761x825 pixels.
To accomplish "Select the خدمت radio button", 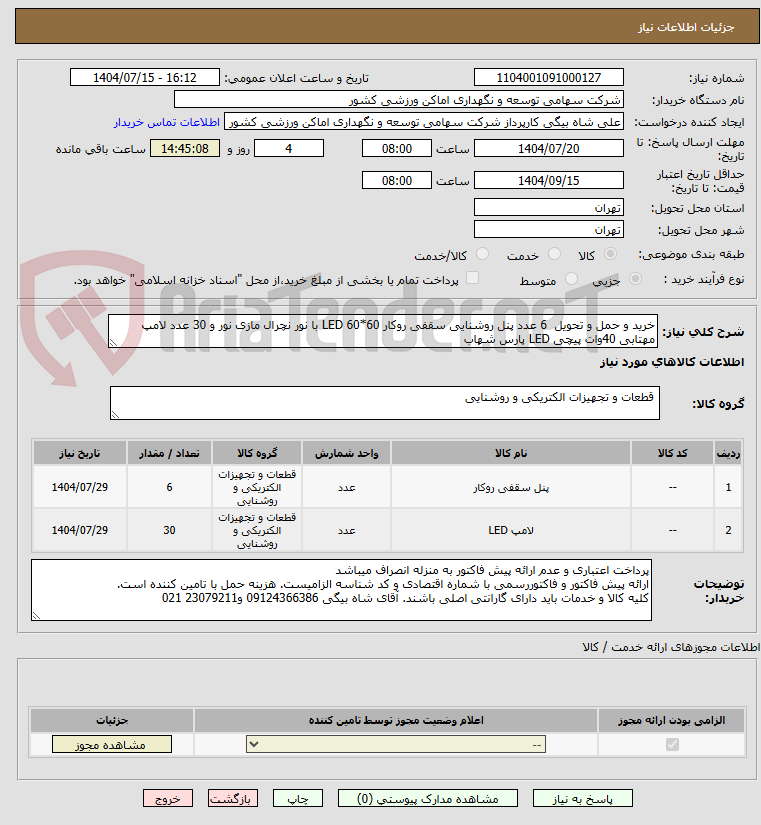I will pos(554,254).
